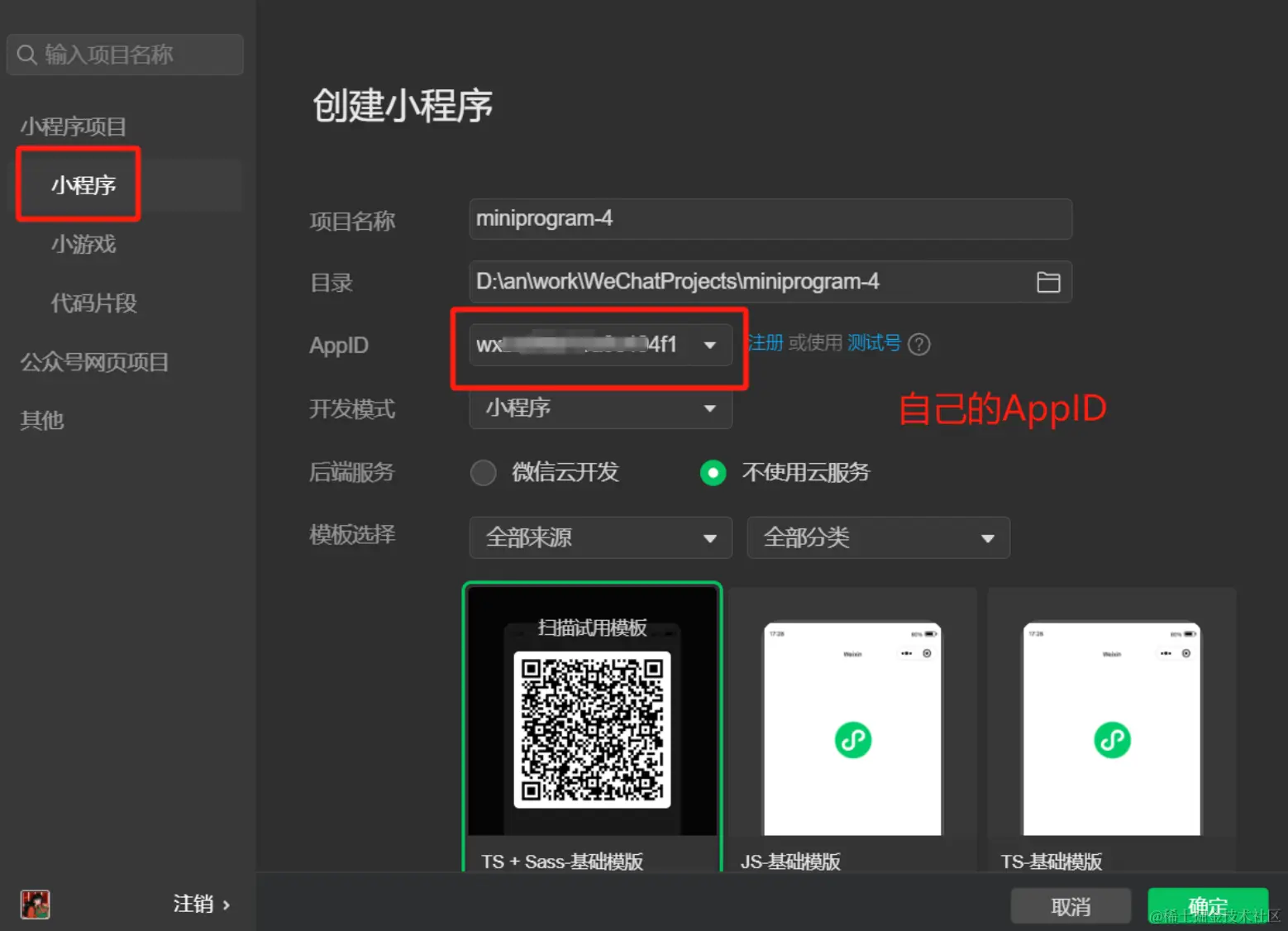Click the project name search field
Viewport: 1288px width, 931px height.
point(125,55)
